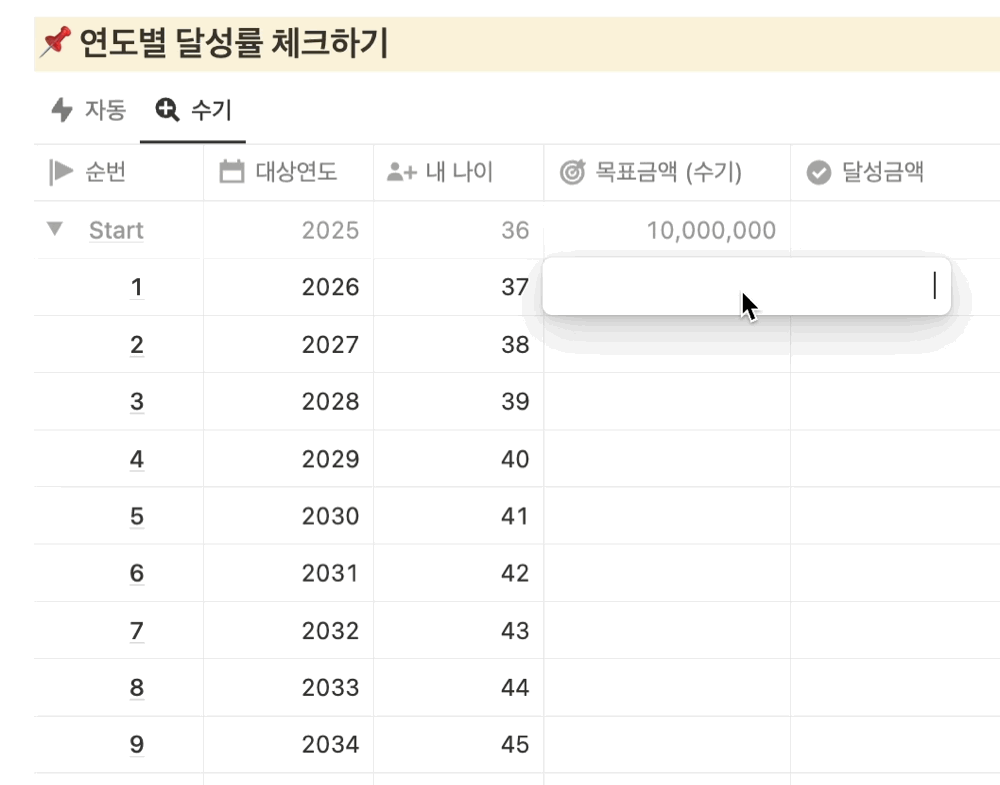The height and width of the screenshot is (785, 1000).
Task: Open row 3 page link
Action: pyautogui.click(x=136, y=402)
